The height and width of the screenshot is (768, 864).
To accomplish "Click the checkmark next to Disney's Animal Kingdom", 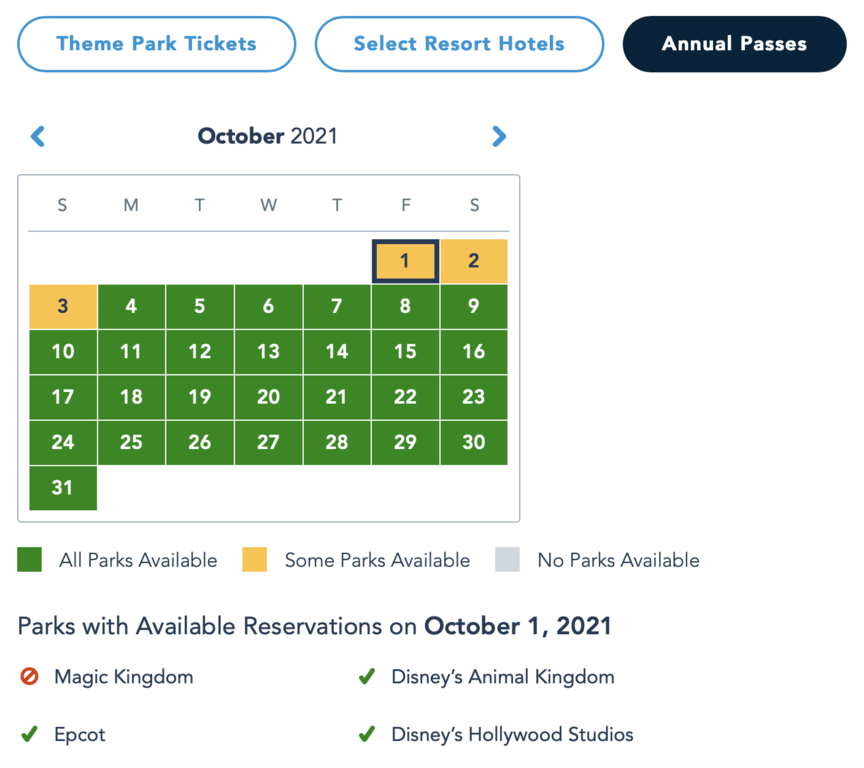I will [x=367, y=677].
